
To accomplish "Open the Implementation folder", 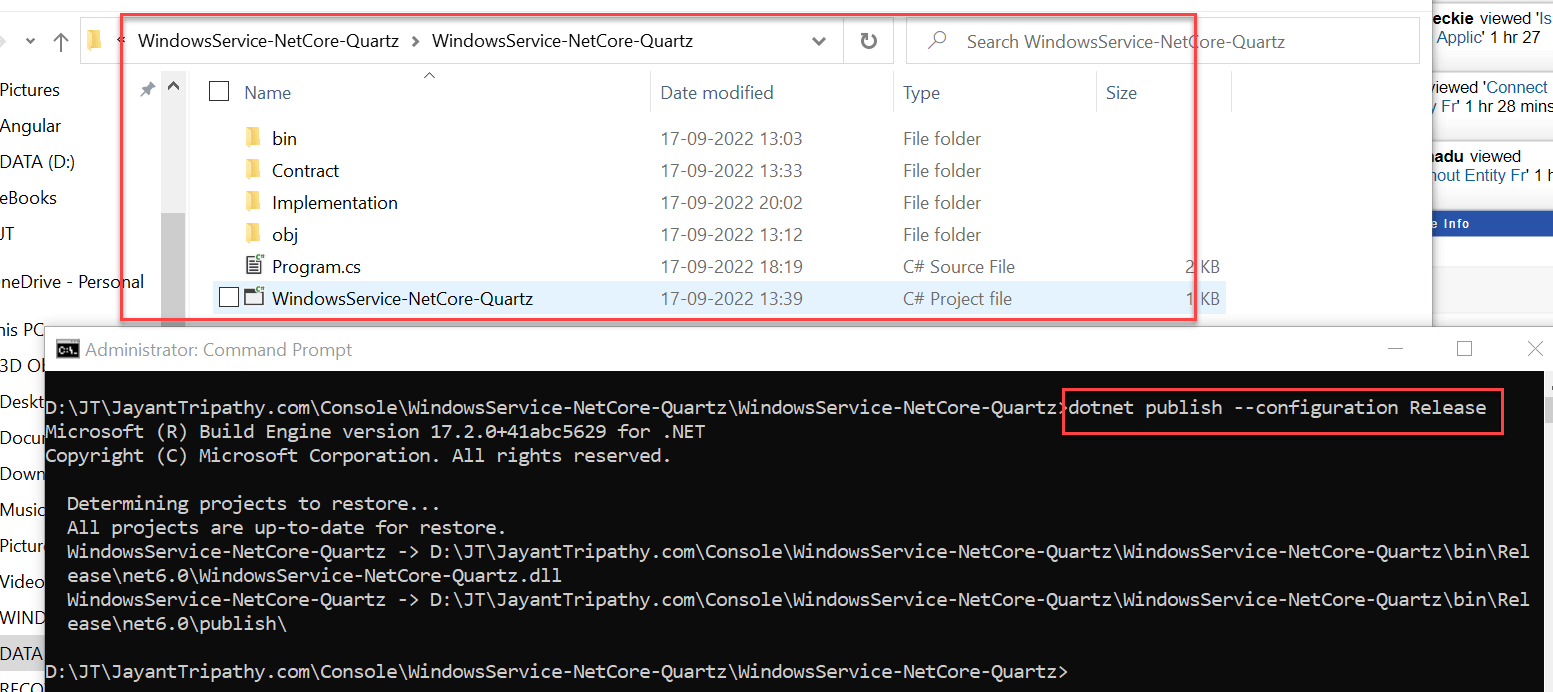I will point(335,202).
